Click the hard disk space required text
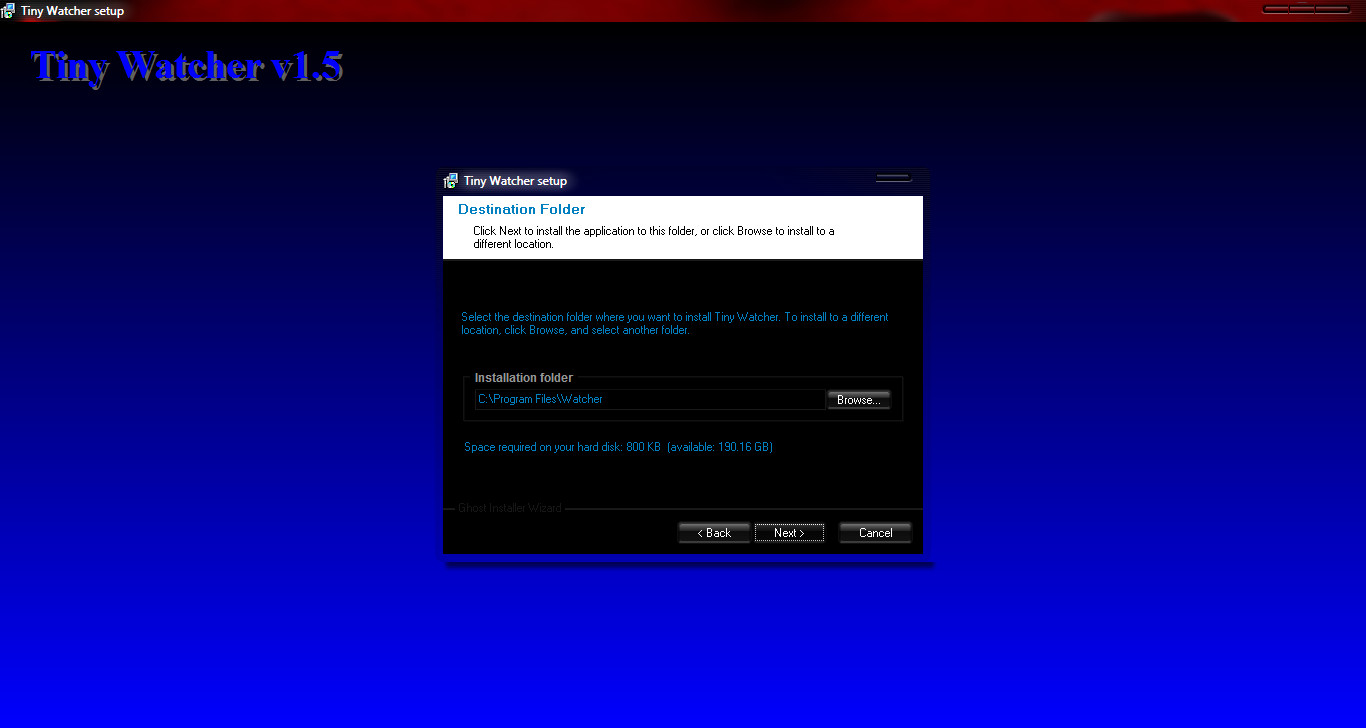This screenshot has width=1366, height=728. [618, 447]
